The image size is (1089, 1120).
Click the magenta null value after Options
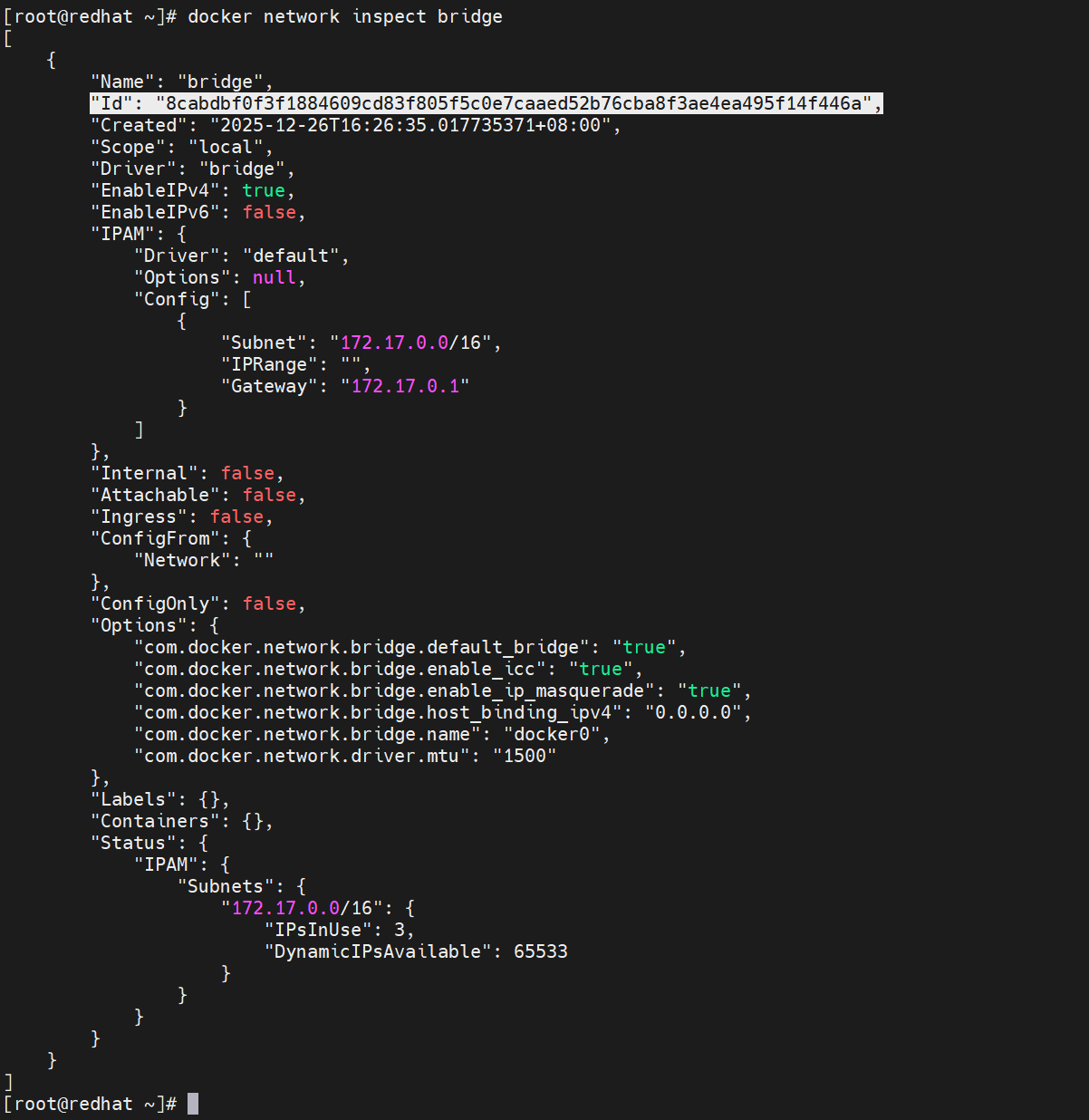click(x=274, y=277)
